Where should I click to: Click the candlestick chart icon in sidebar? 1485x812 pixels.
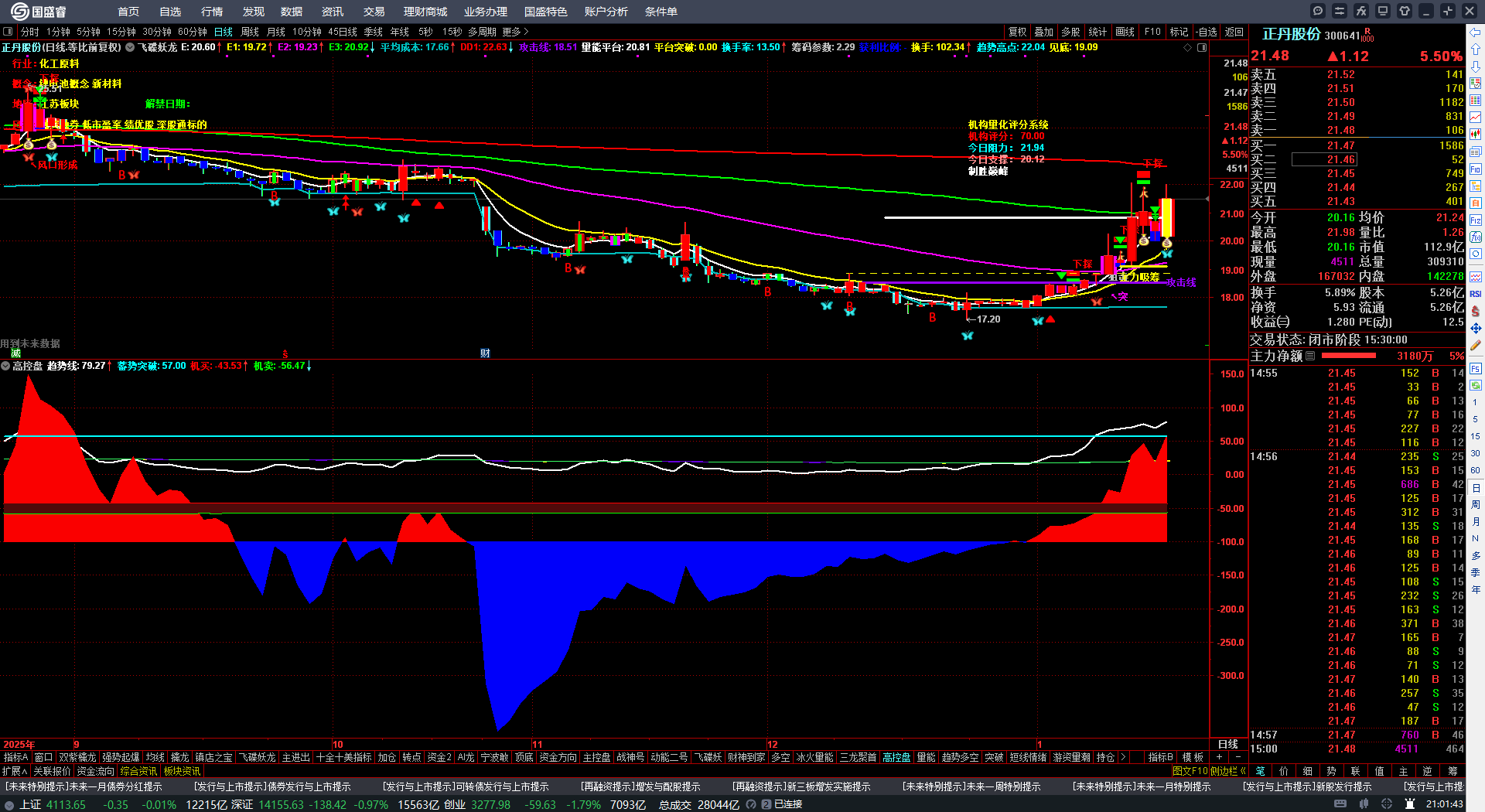[x=1476, y=135]
